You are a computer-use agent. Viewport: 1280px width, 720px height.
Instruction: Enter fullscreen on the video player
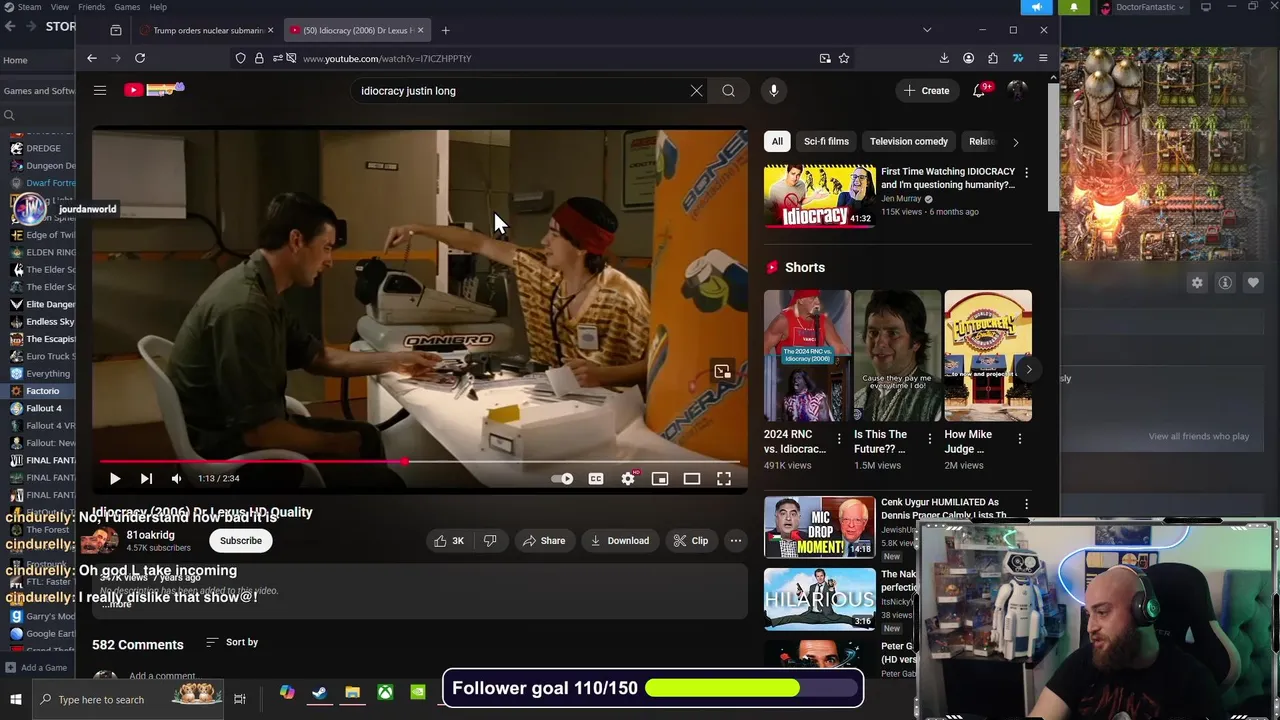(724, 479)
